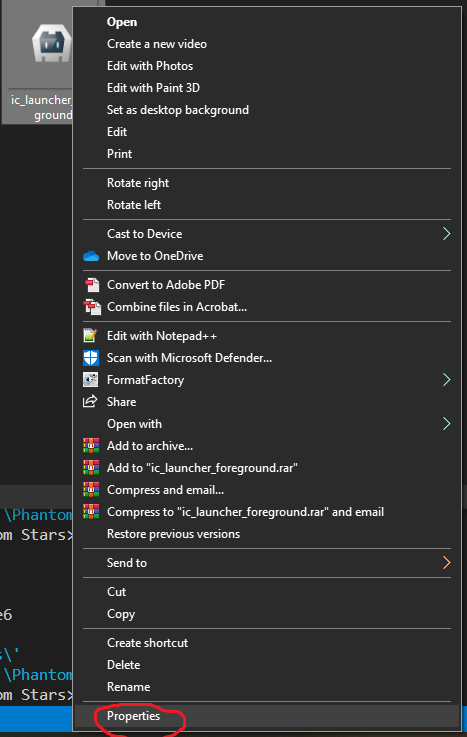
Task: Select Convert to Adobe PDF
Action: click(166, 285)
